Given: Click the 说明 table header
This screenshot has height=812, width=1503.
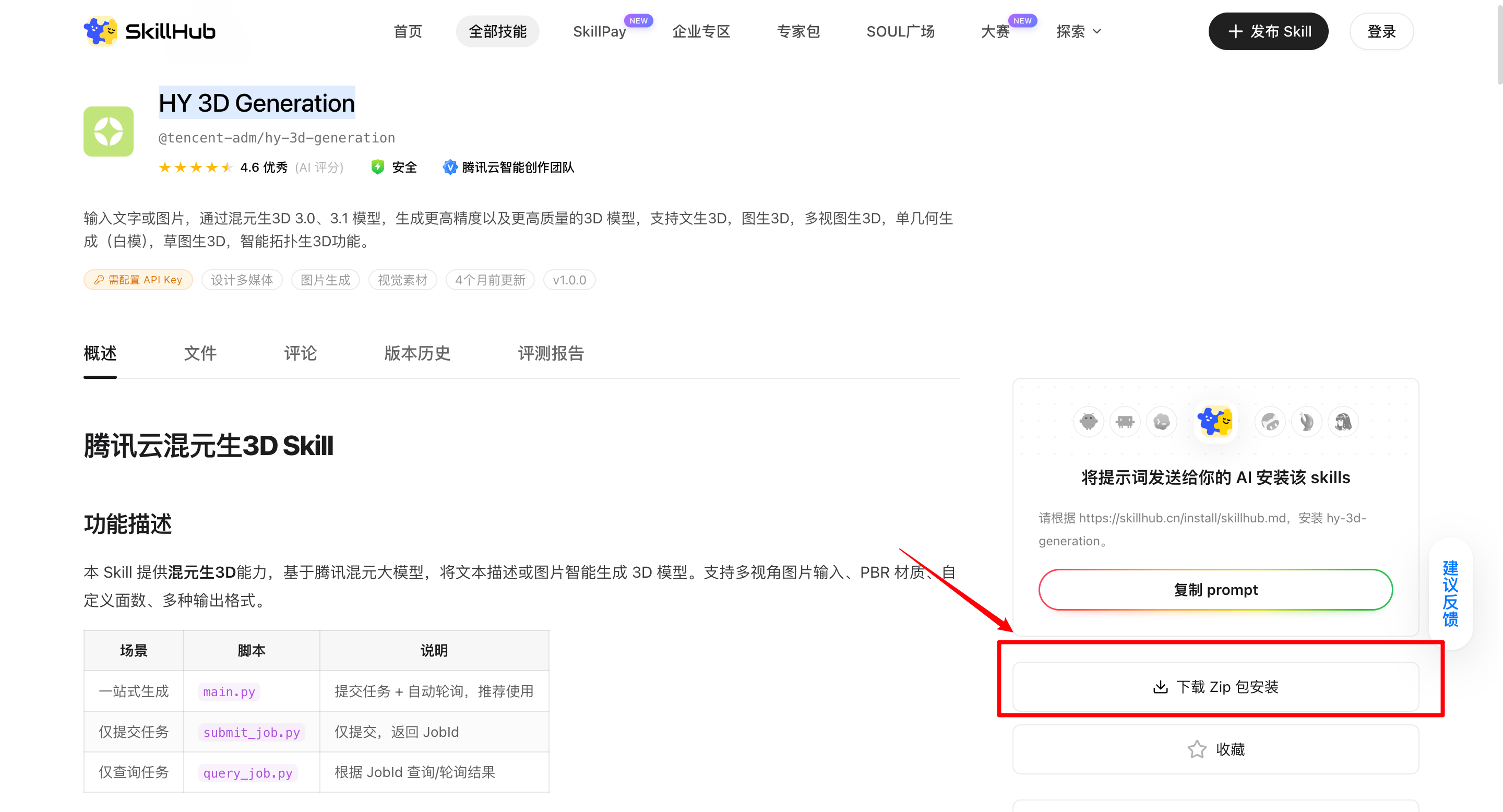Looking at the screenshot, I should [x=434, y=650].
